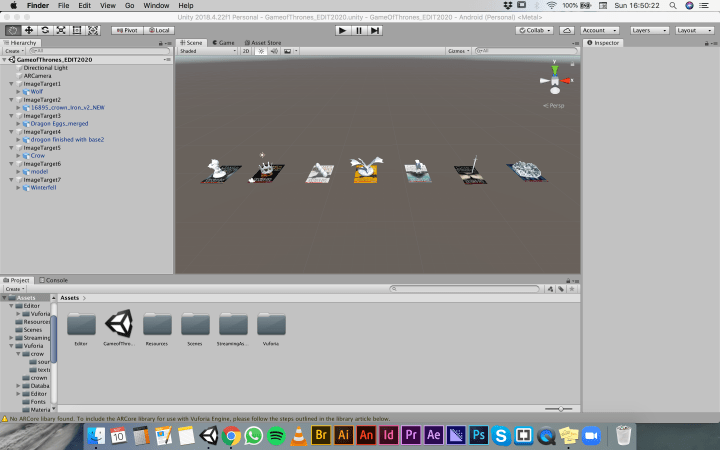Click the scene view search field
The height and width of the screenshot is (450, 720).
[x=526, y=51]
